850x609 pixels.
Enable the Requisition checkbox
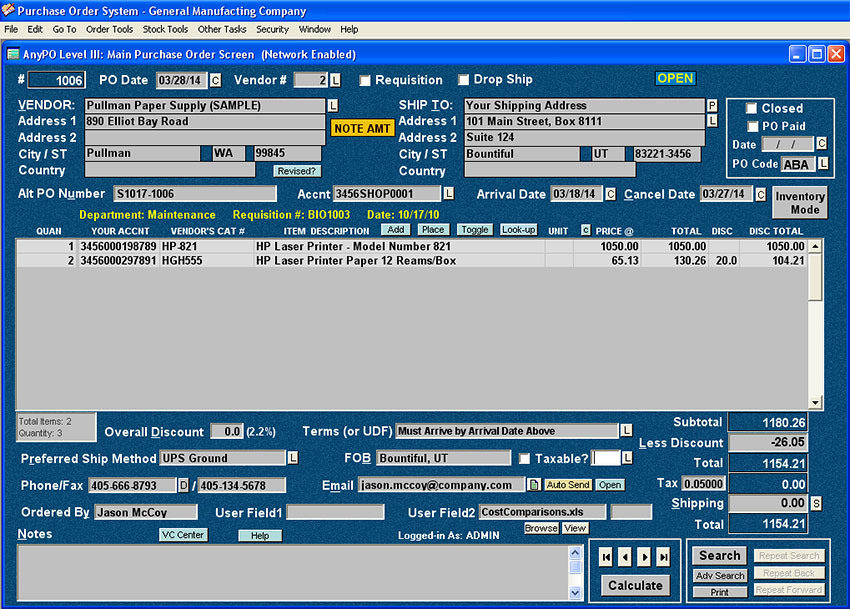[x=365, y=81]
